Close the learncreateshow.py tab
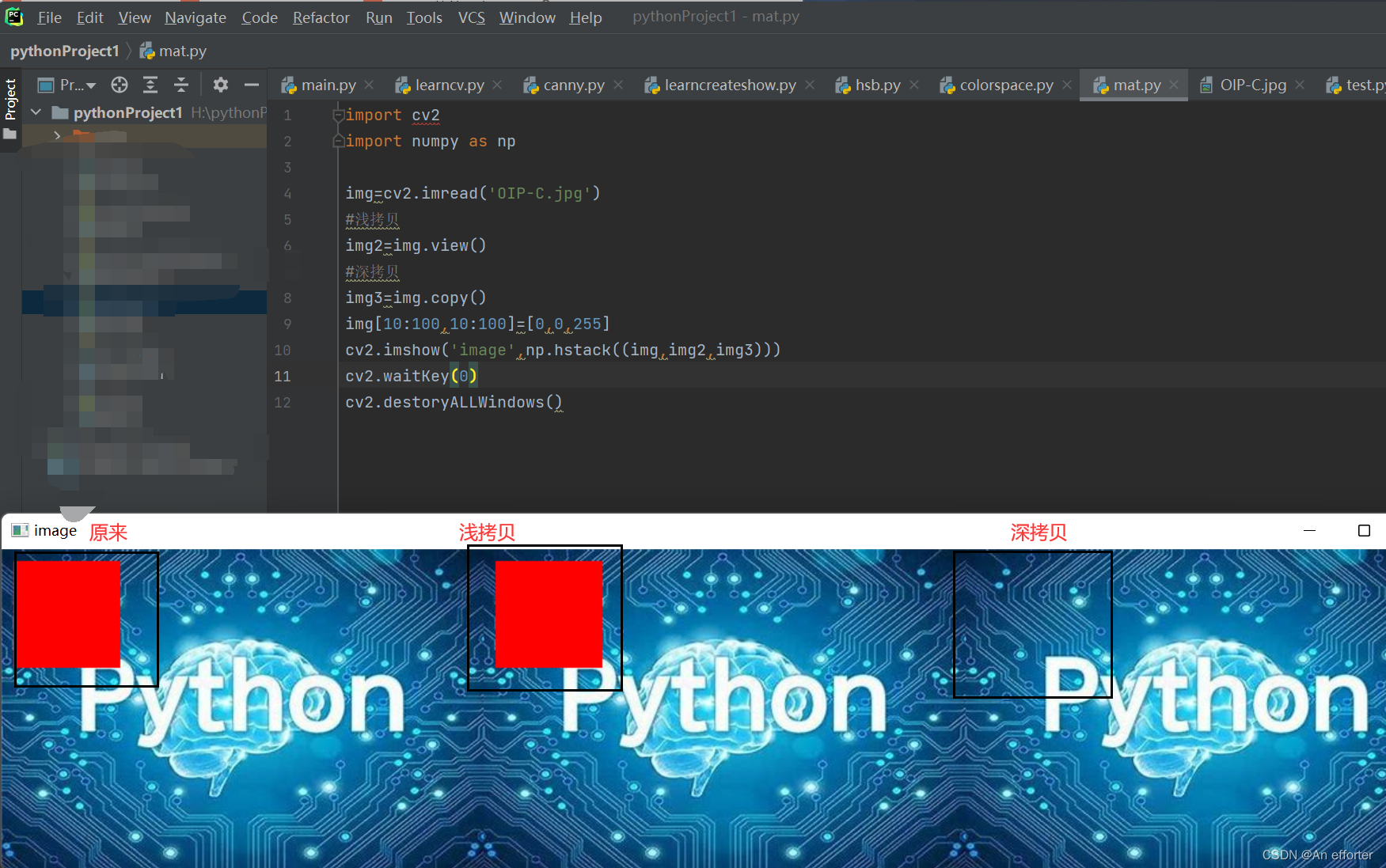This screenshot has width=1386, height=868. (810, 85)
